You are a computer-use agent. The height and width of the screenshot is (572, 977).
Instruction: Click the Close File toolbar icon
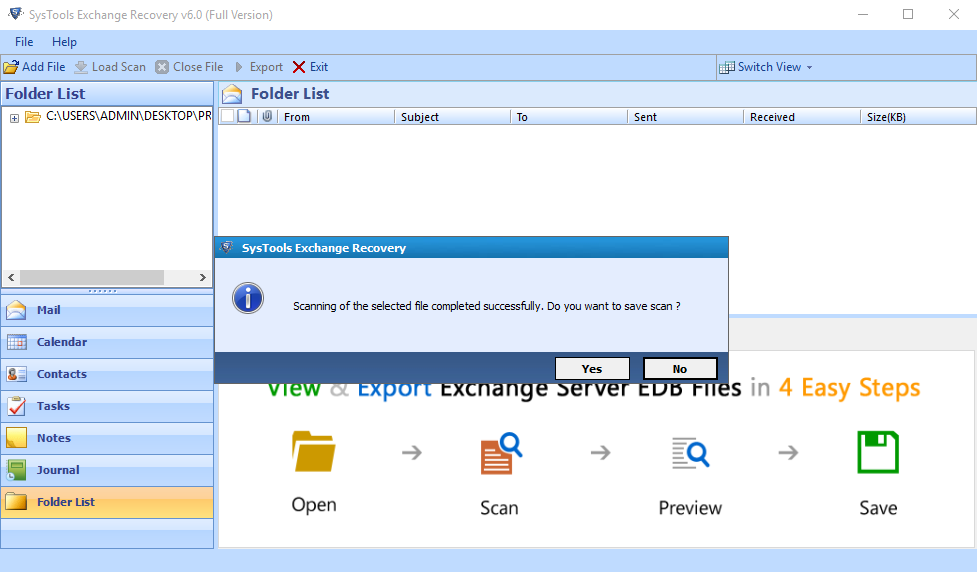[x=162, y=67]
